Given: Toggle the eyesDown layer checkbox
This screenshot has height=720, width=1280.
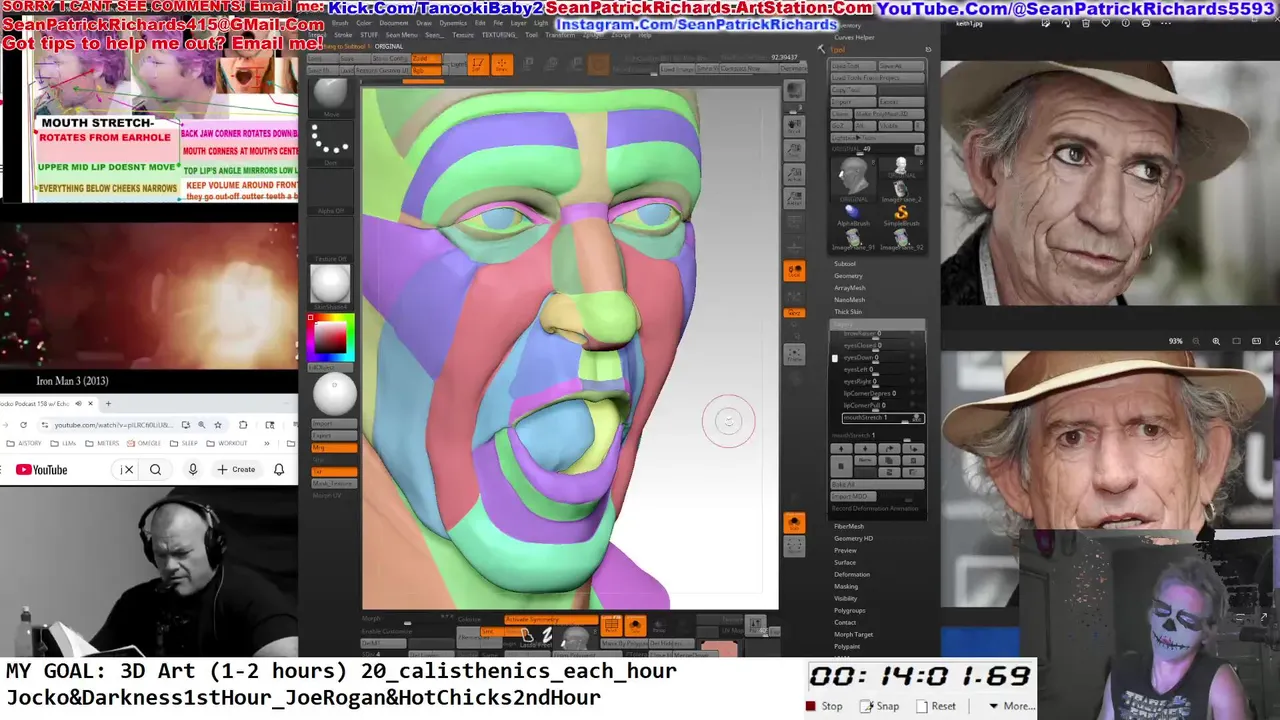Looking at the screenshot, I should click(835, 358).
